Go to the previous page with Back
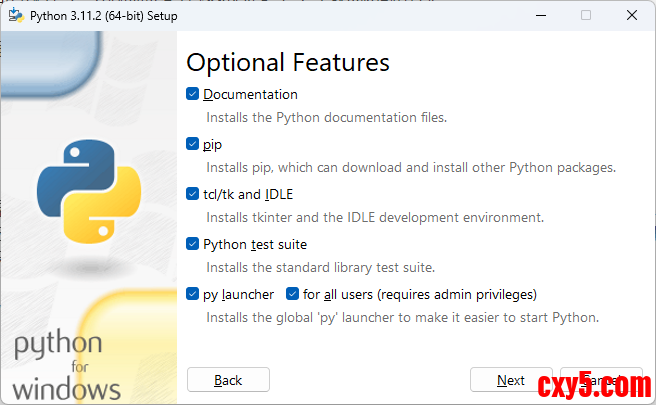The width and height of the screenshot is (656, 405). (x=228, y=380)
